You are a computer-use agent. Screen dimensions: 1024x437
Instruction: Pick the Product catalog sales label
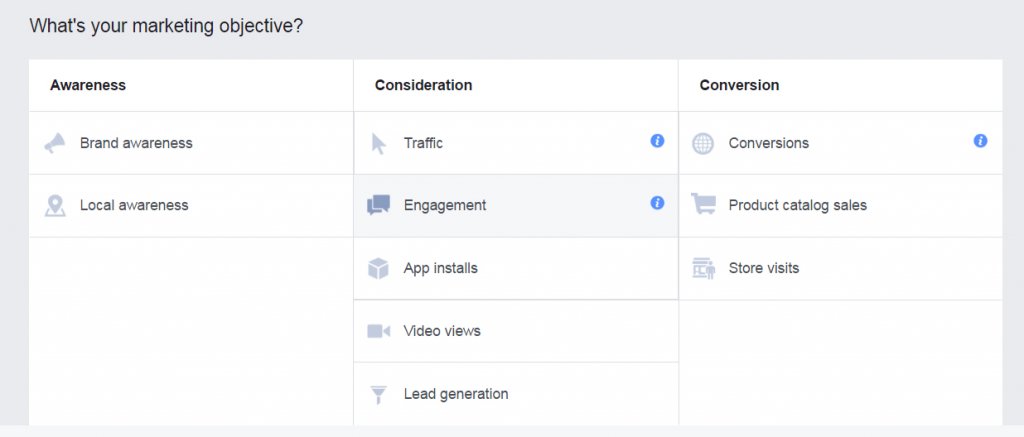(797, 205)
